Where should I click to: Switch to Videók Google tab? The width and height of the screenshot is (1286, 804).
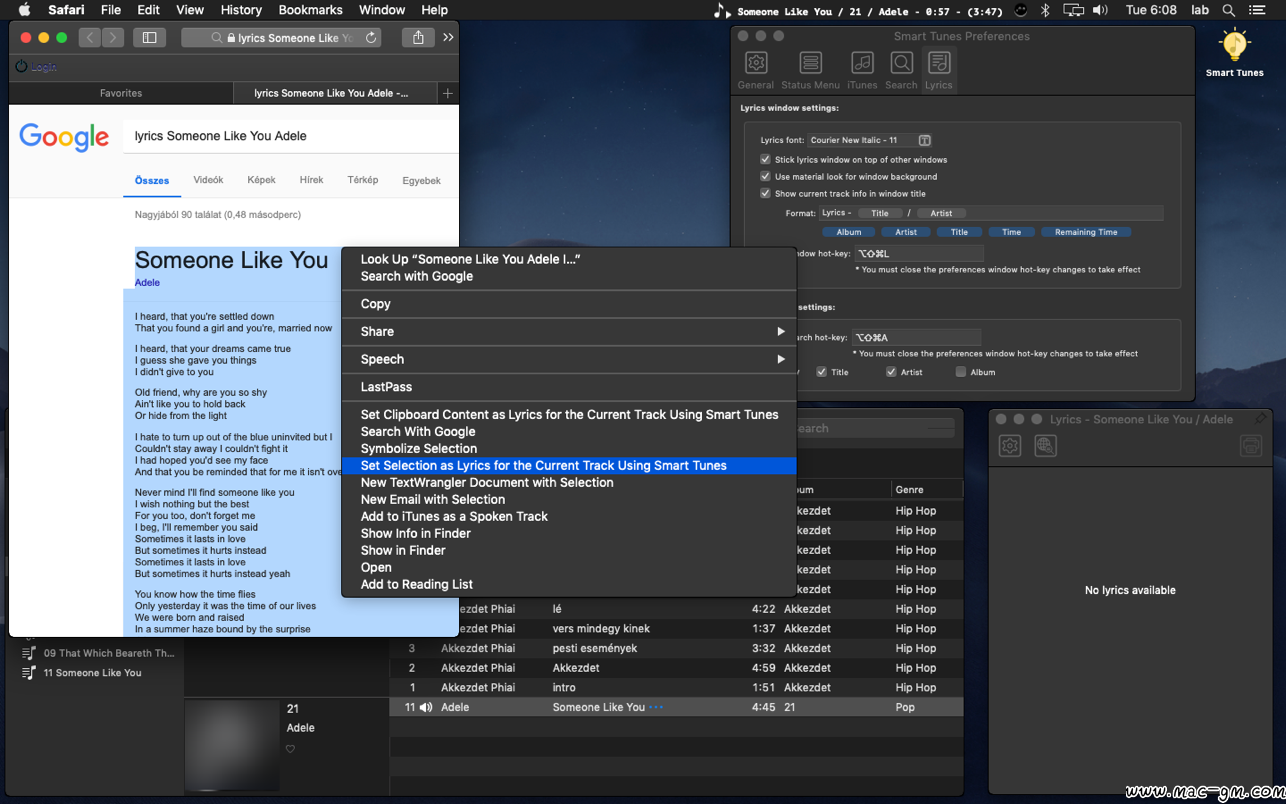click(x=208, y=180)
